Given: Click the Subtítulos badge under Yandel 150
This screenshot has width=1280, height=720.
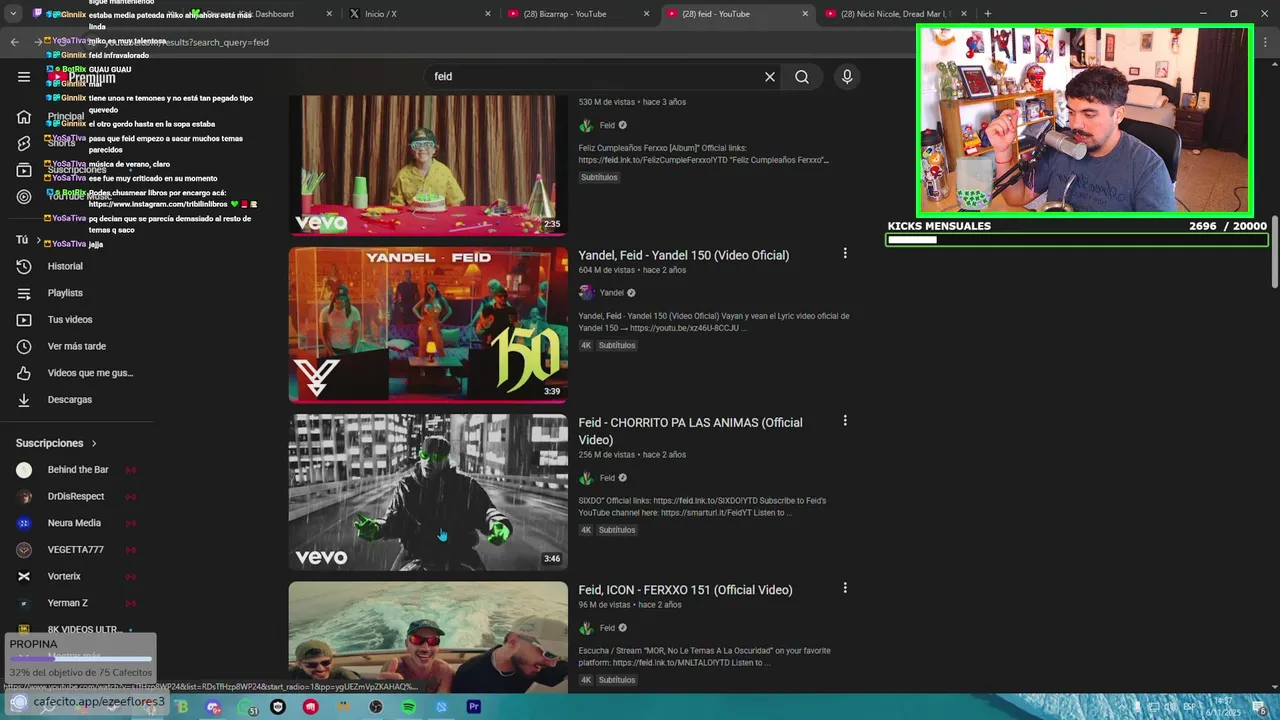Looking at the screenshot, I should (617, 345).
